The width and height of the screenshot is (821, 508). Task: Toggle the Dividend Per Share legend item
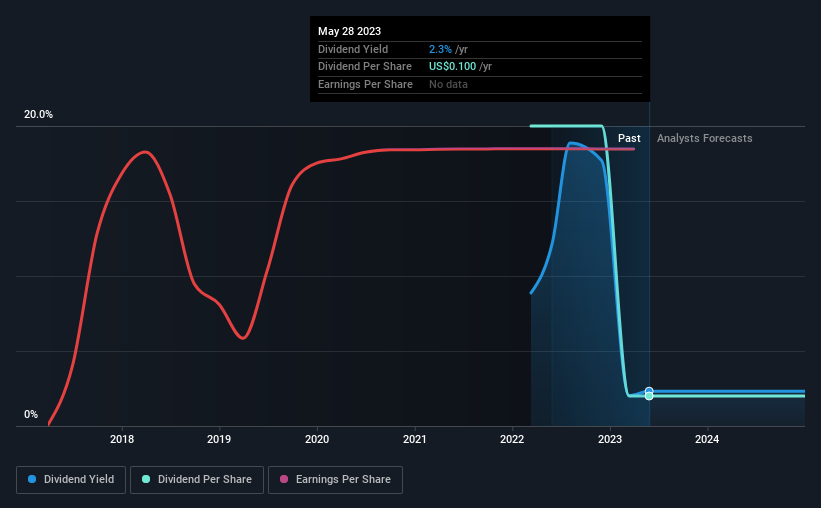click(x=197, y=480)
